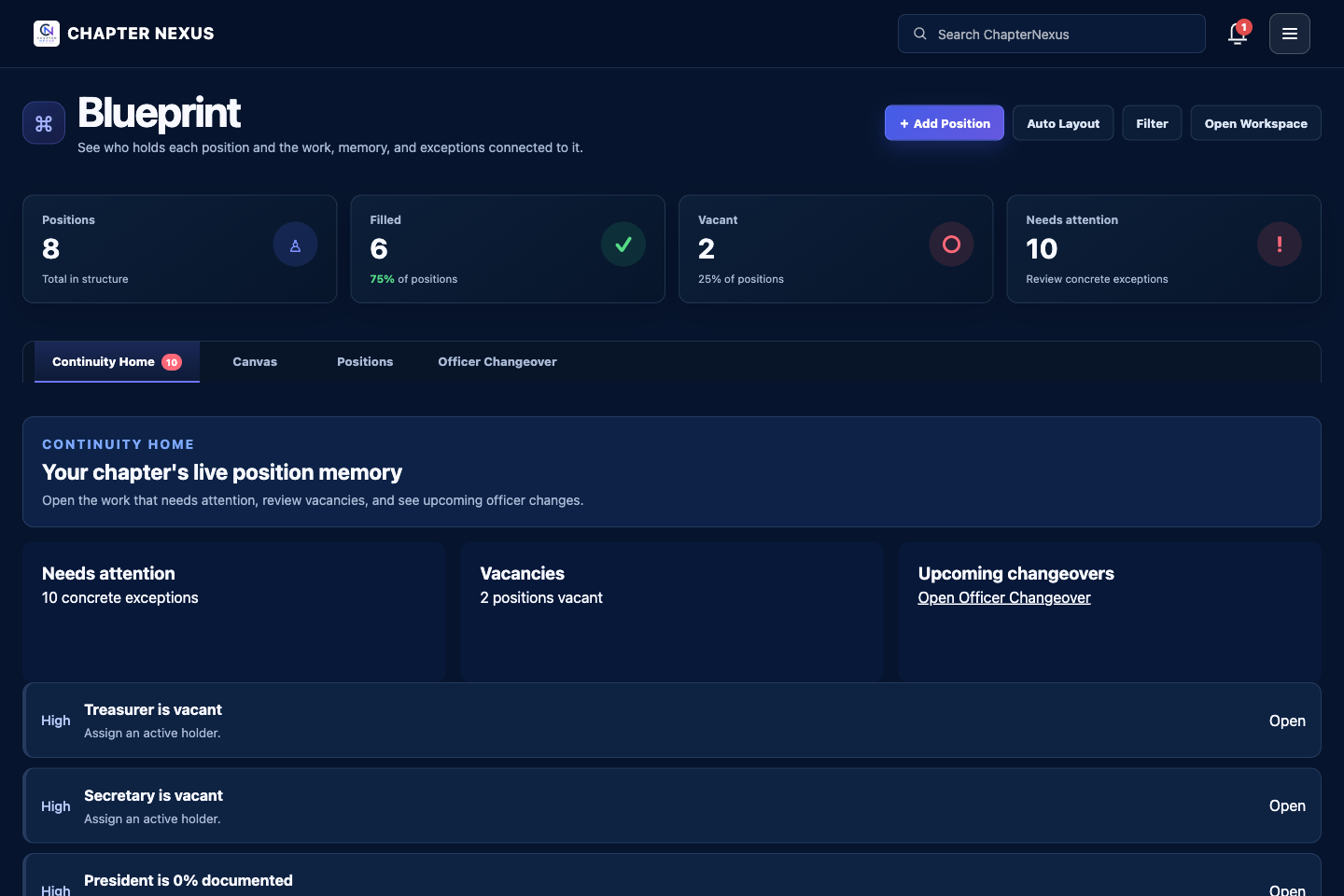The width and height of the screenshot is (1344, 896).
Task: Click the High label on Treasurer row
Action: click(56, 721)
